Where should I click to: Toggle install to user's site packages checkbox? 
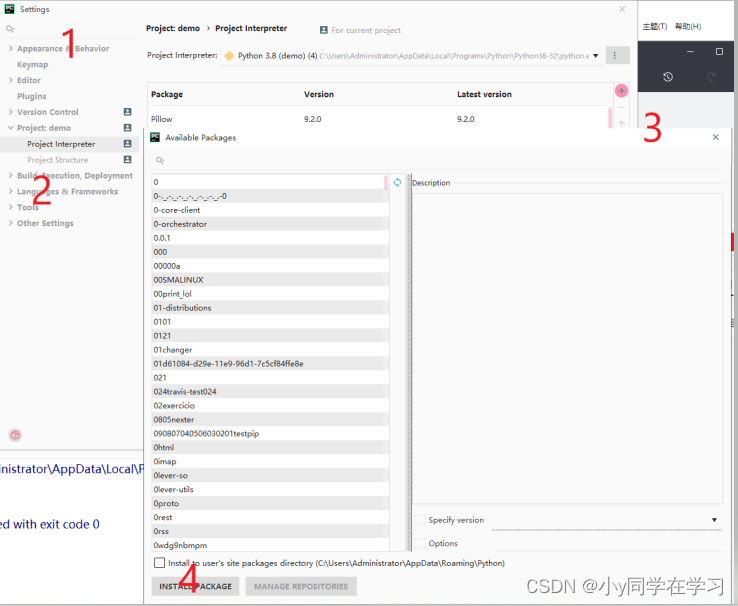tap(160, 563)
